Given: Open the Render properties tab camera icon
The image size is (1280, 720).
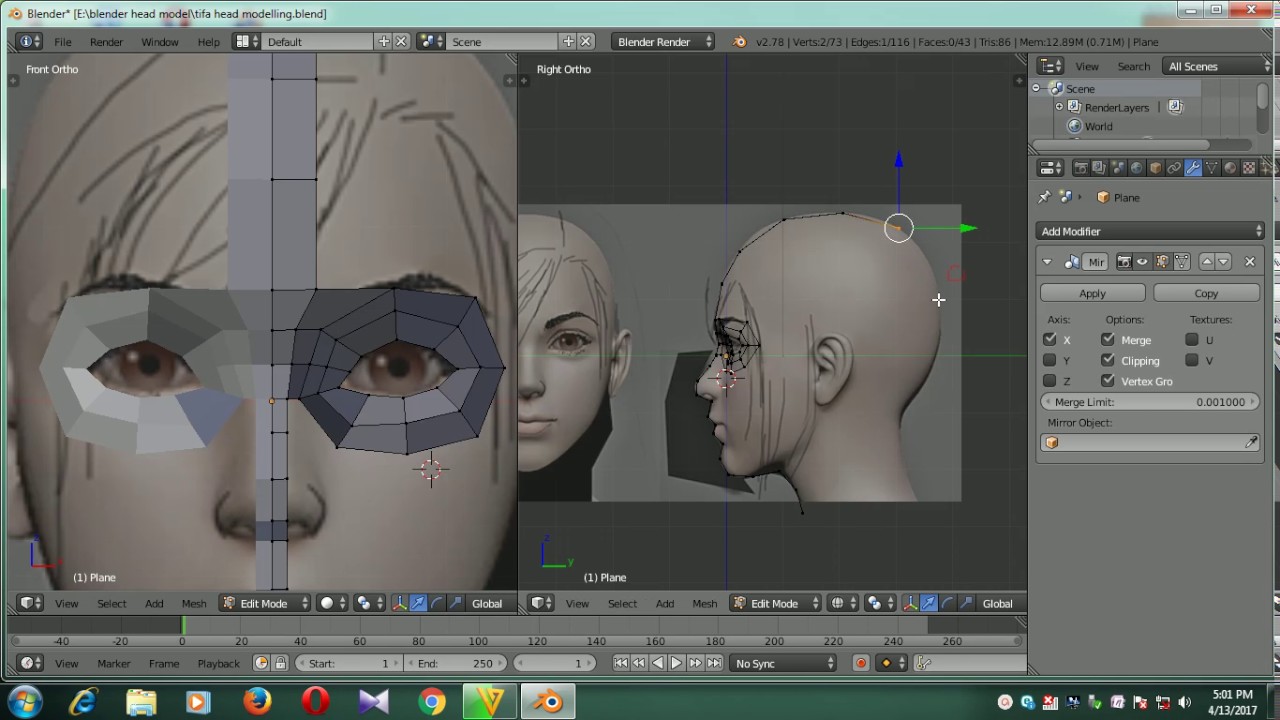Looking at the screenshot, I should (x=1081, y=168).
